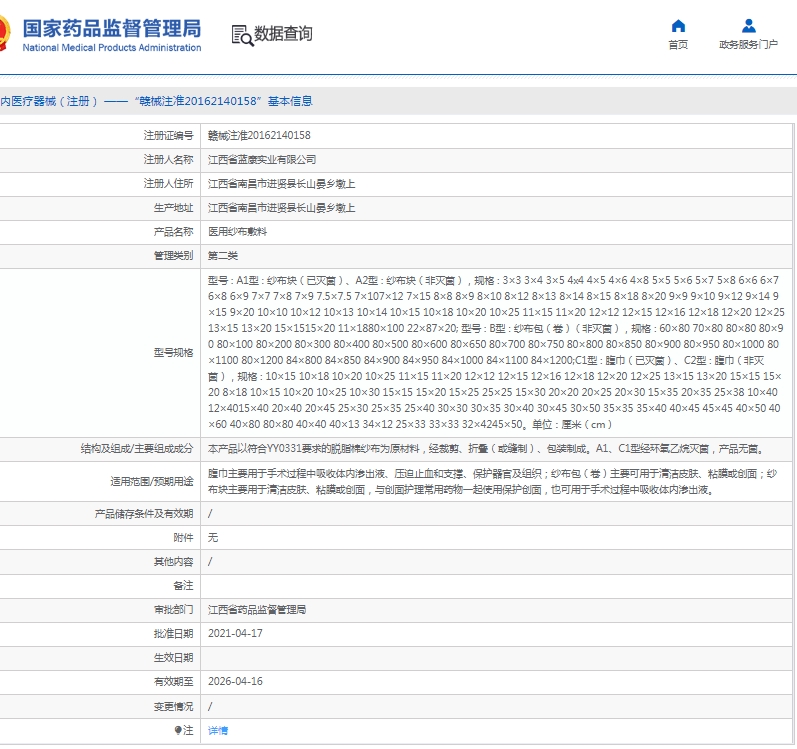Select 江西省蓝康实业有限公司 value
The width and height of the screenshot is (797, 749).
click(262, 160)
